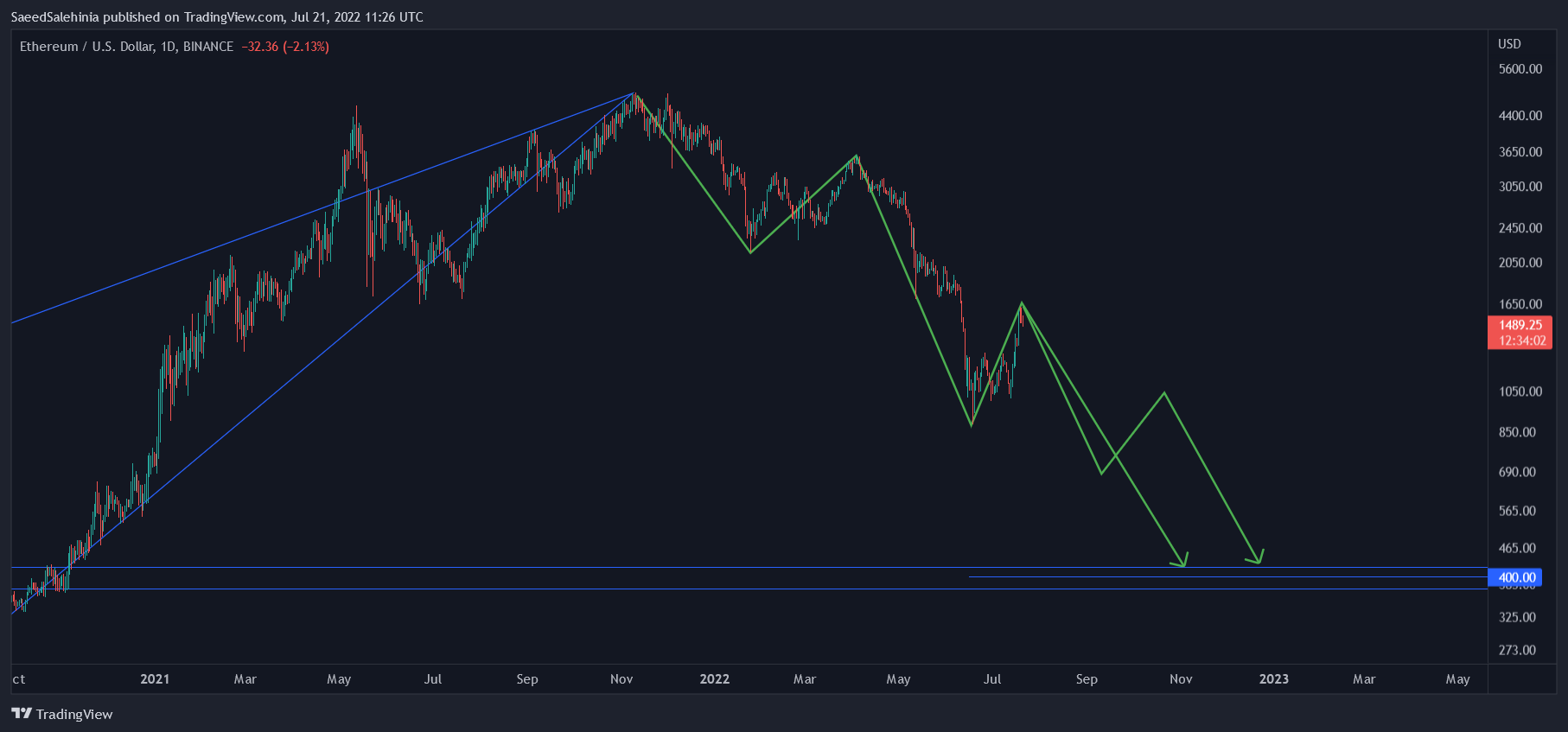The width and height of the screenshot is (1568, 732).
Task: Click the 690.00 price axis label
Action: tap(1517, 472)
